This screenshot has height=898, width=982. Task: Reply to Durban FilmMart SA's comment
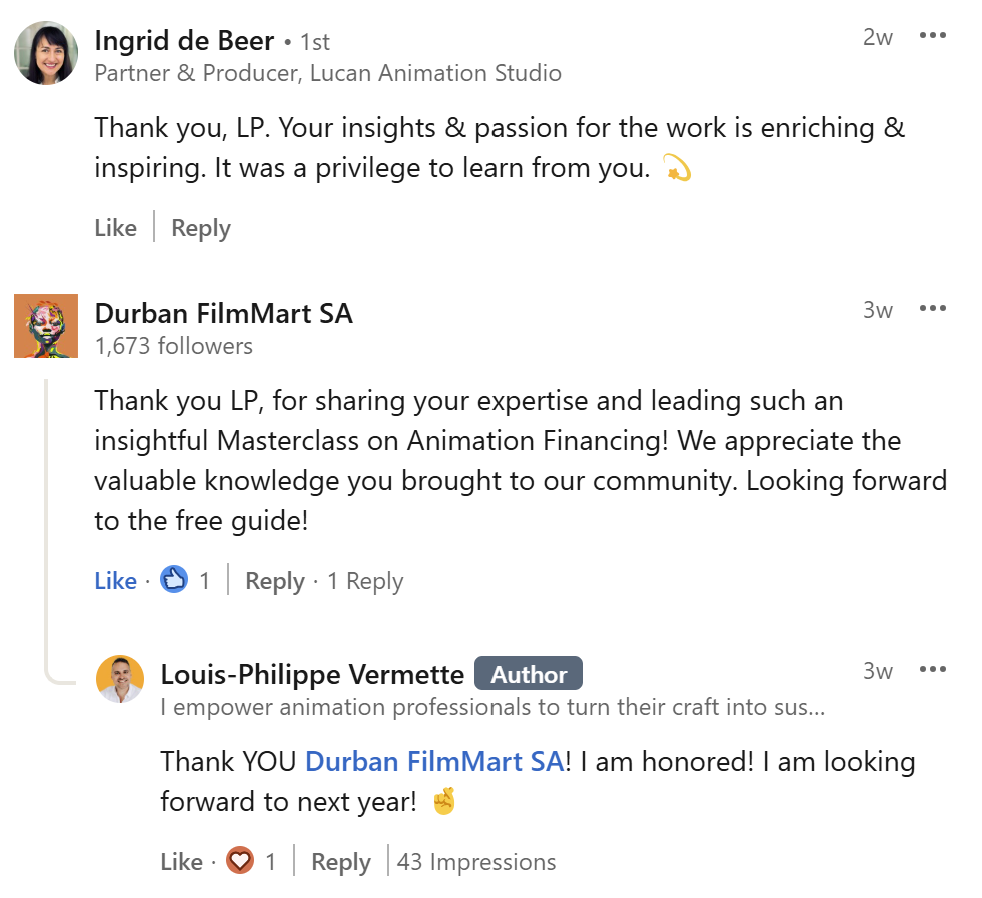274,581
